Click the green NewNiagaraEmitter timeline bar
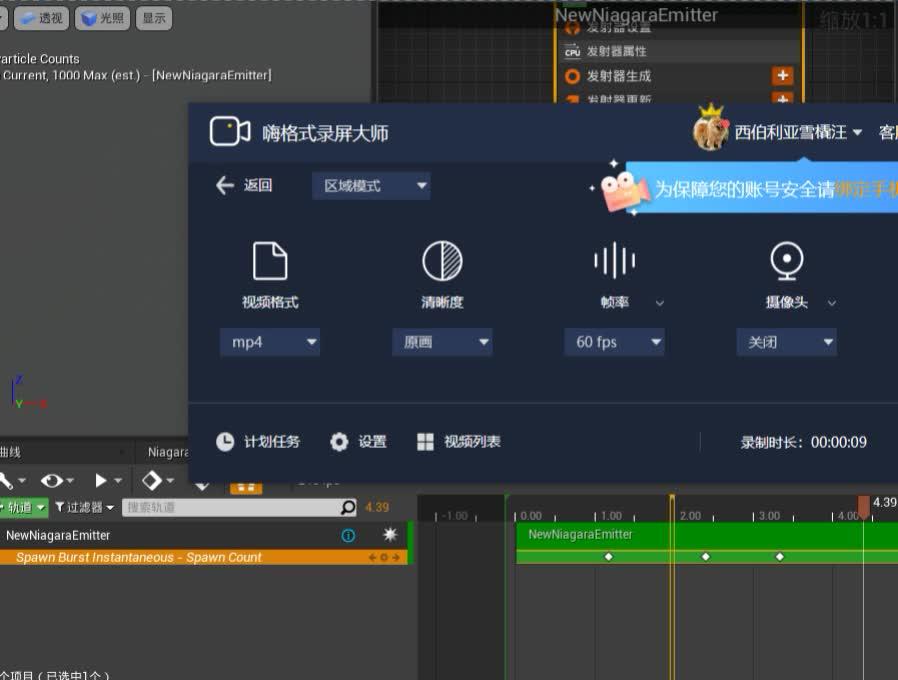Viewport: 898px width, 680px height. coord(707,535)
